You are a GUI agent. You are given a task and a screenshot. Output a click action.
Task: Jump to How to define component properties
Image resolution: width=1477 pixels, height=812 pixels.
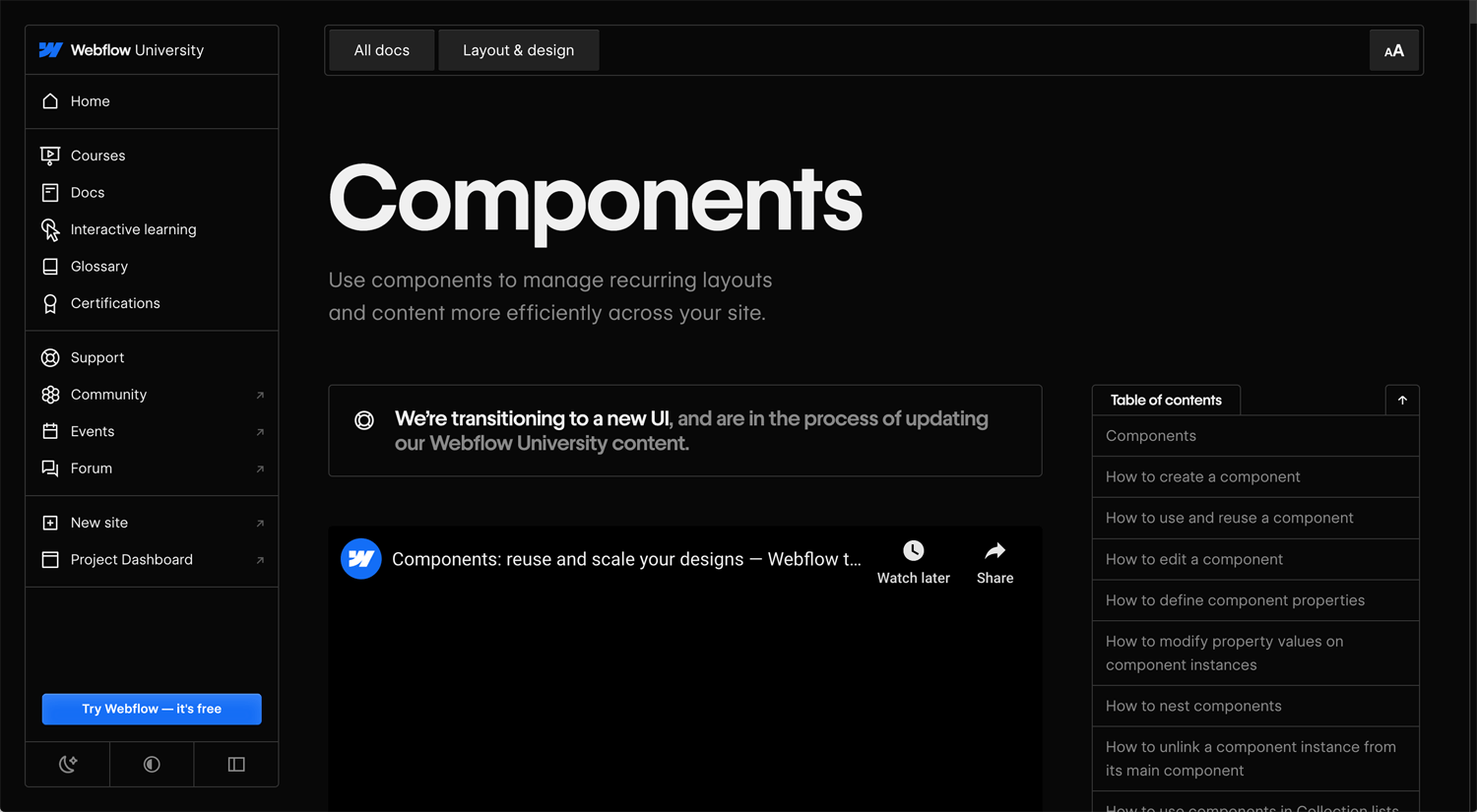tap(1255, 600)
